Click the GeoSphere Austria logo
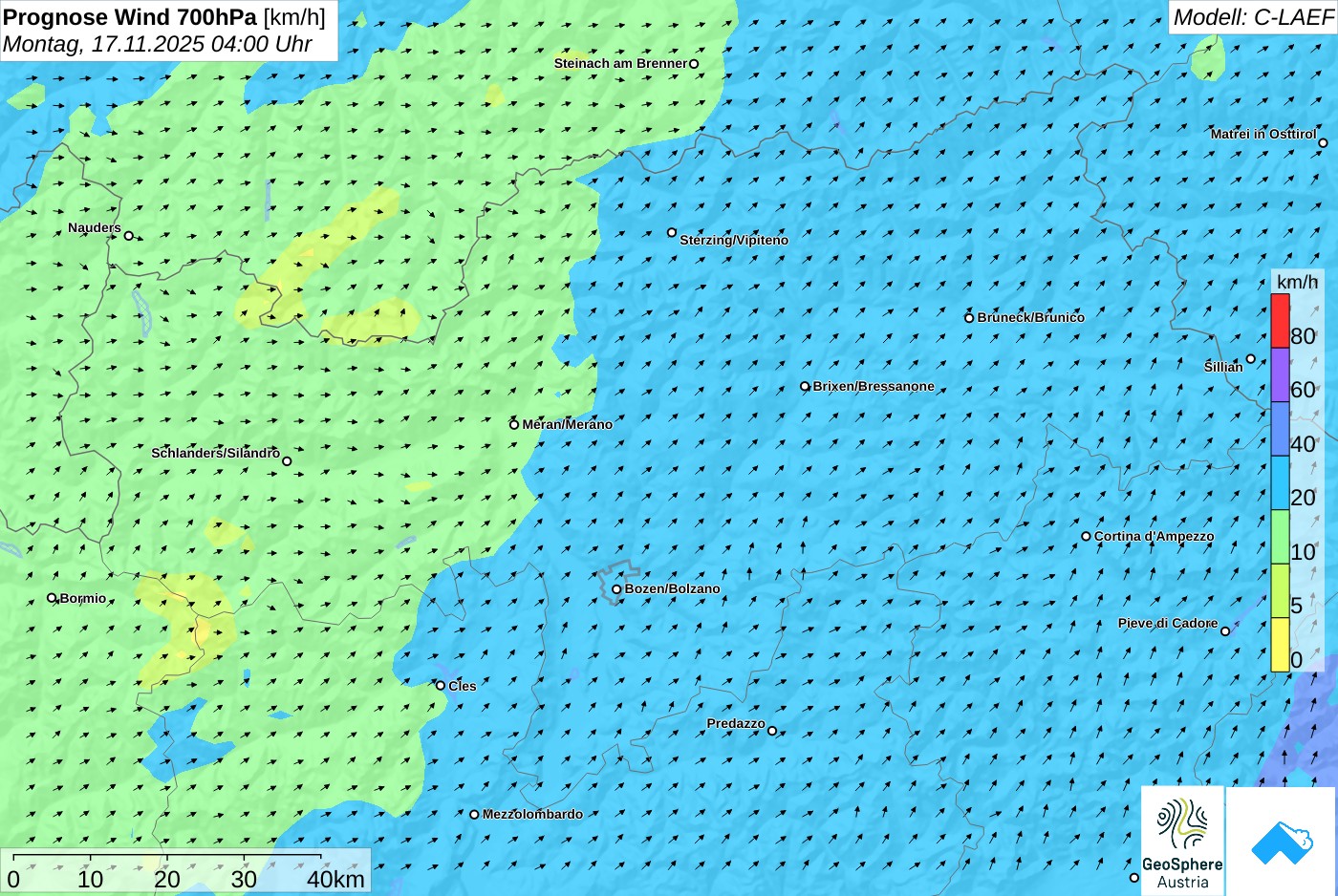 tap(1182, 841)
